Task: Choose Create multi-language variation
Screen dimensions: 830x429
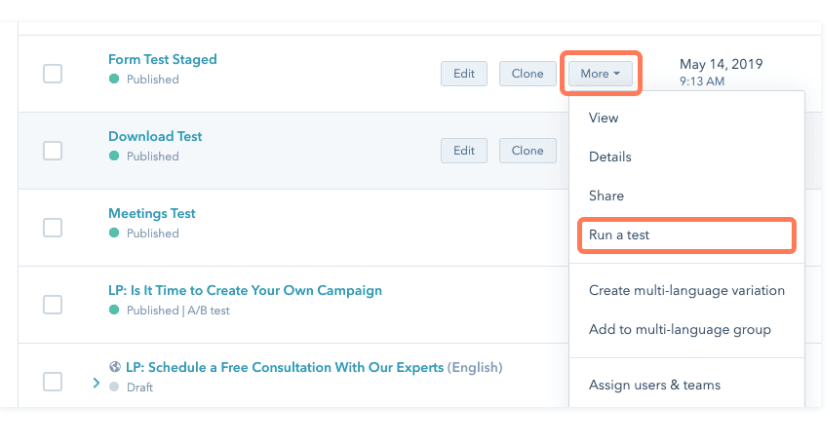Action: 687,290
